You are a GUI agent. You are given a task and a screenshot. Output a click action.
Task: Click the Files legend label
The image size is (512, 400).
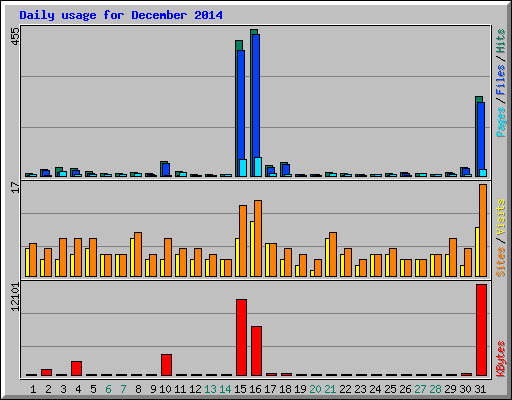500,80
